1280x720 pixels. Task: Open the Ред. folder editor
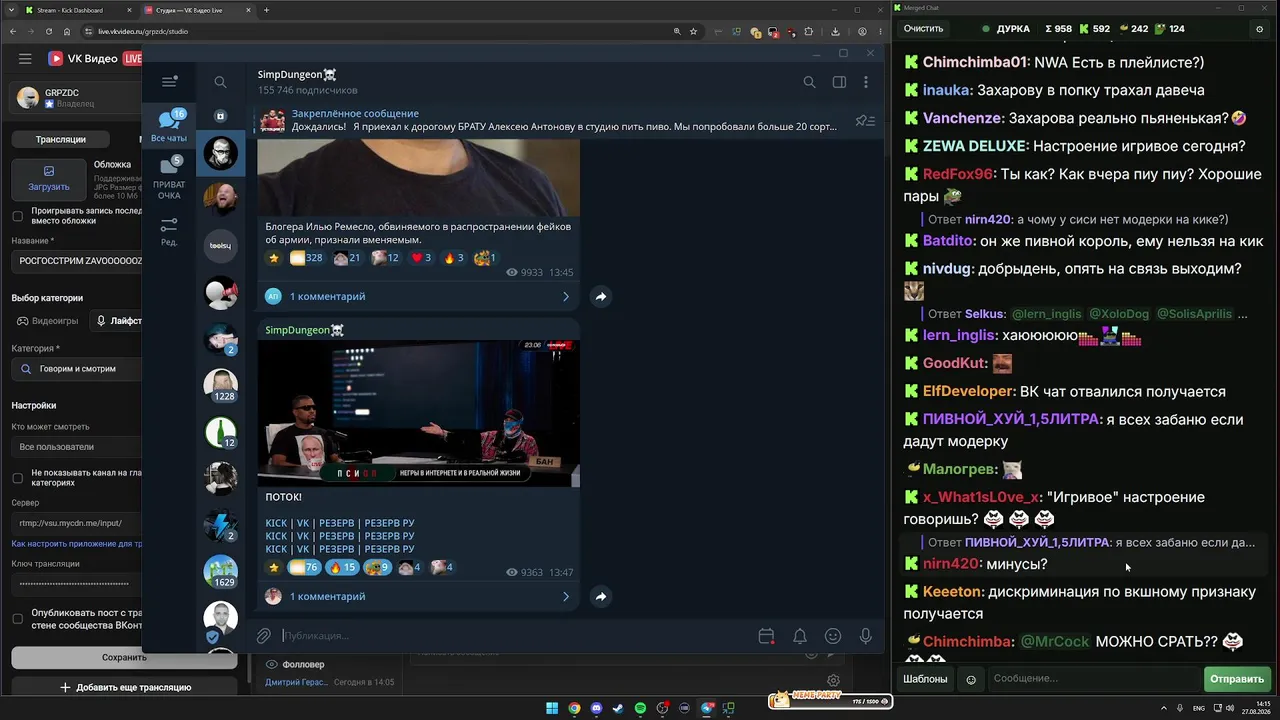169,232
